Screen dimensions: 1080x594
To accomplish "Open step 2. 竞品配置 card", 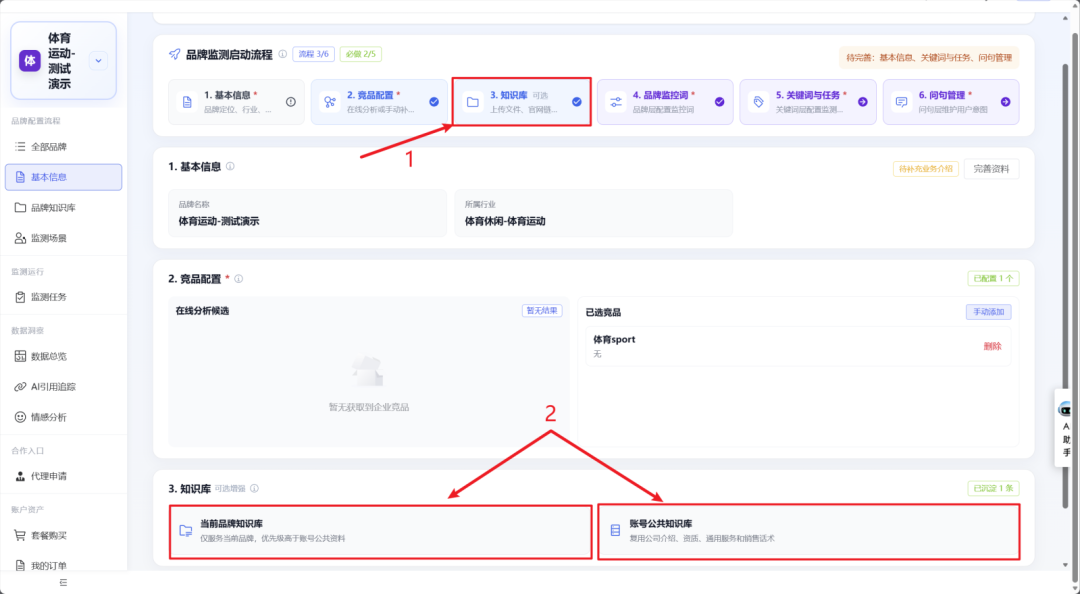I will tap(379, 101).
